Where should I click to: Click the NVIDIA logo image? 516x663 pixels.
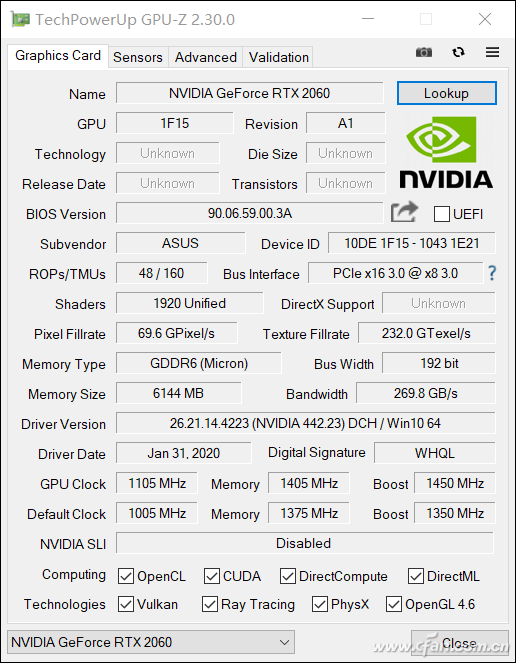446,153
